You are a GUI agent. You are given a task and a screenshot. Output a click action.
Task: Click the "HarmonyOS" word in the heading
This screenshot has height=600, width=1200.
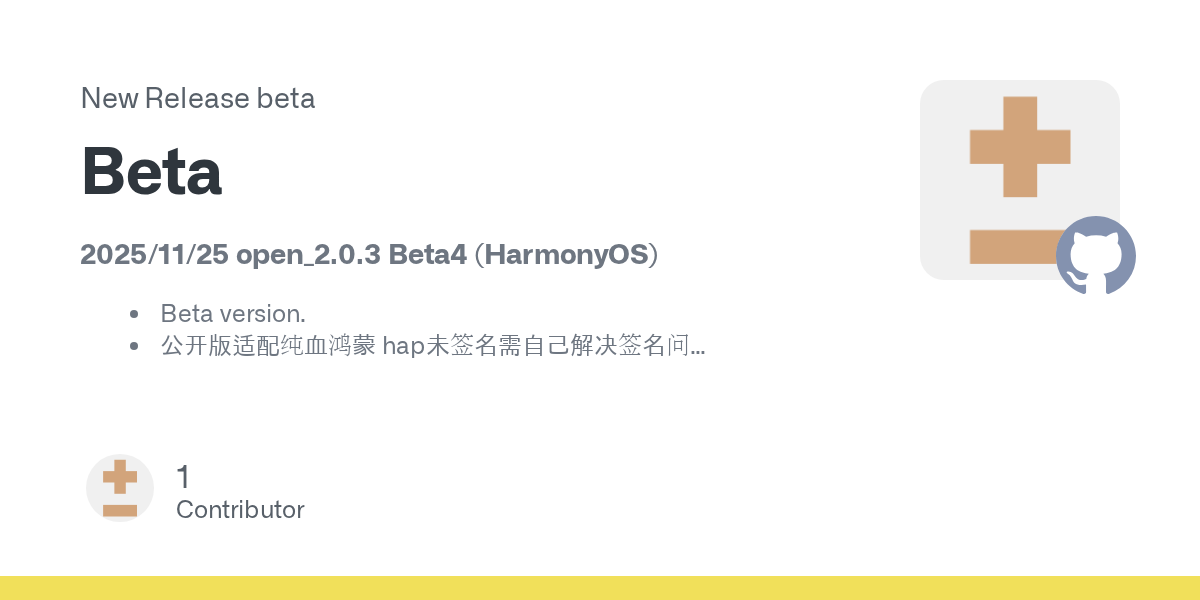coord(567,255)
